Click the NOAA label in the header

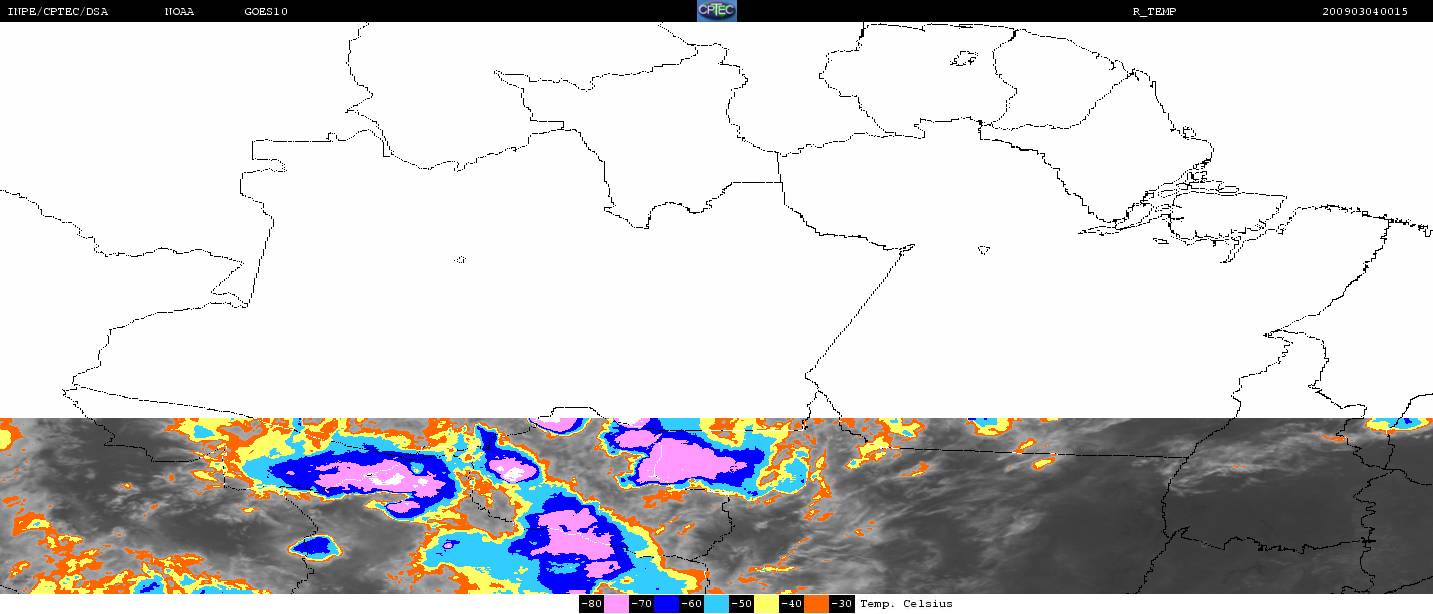(x=179, y=12)
